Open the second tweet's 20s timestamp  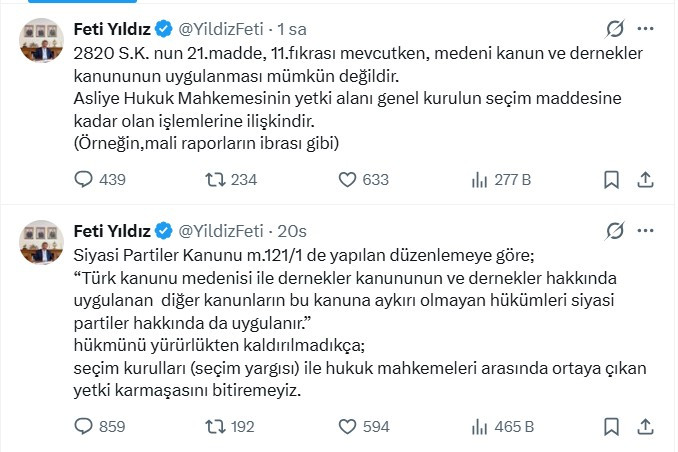click(x=292, y=231)
